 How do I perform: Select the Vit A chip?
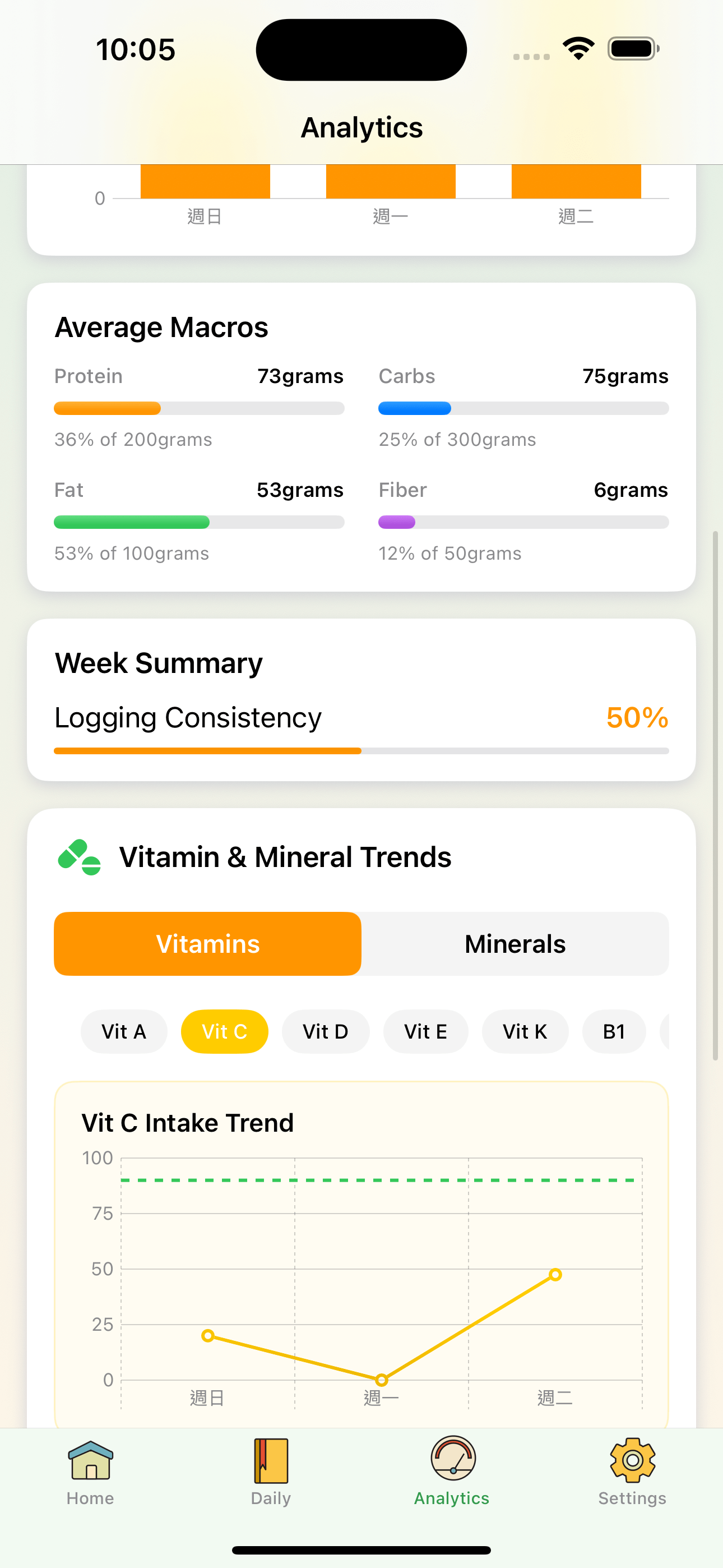click(123, 1032)
